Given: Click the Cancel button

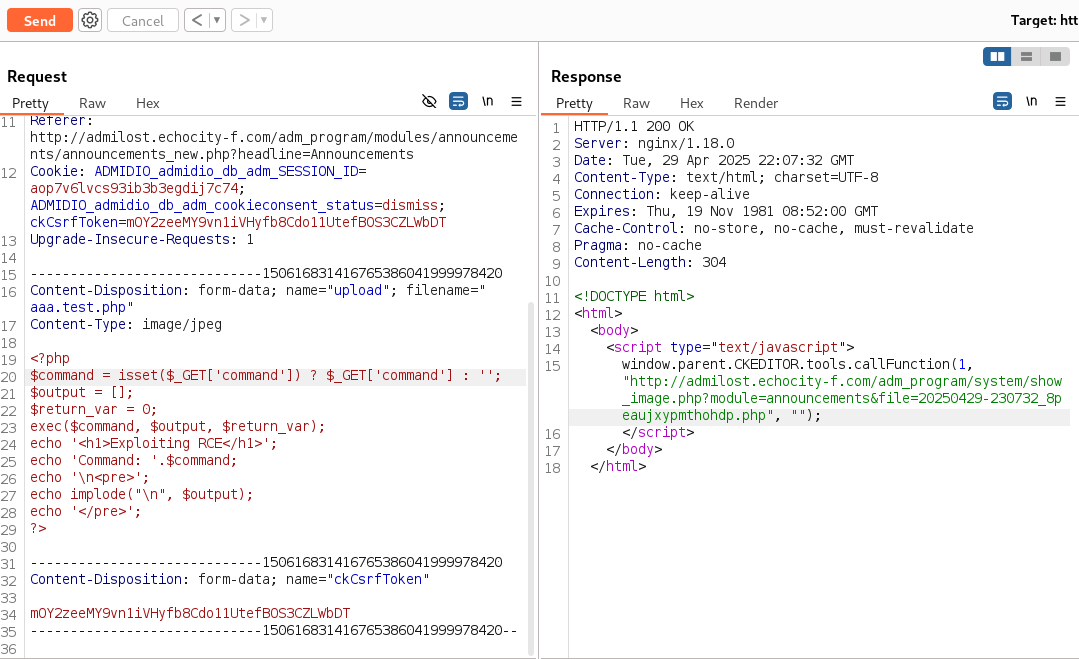Looking at the screenshot, I should [x=142, y=21].
